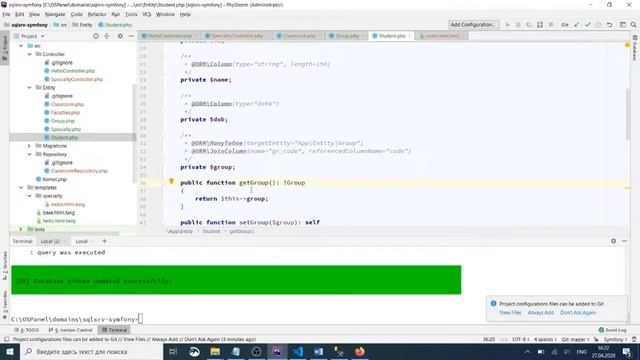This screenshot has height=360, width=640.
Task: Collapse the Entity folder
Action: coord(29,88)
